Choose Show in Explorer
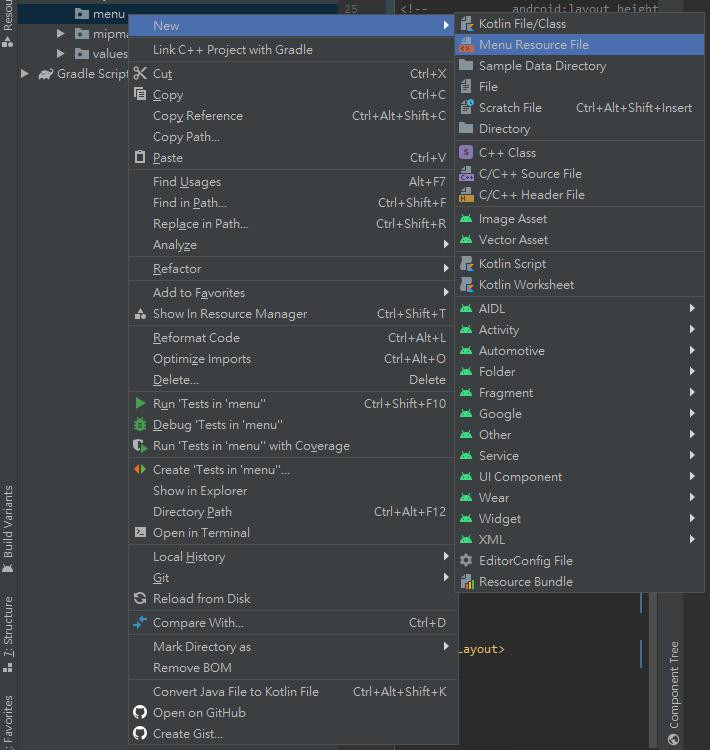 click(x=293, y=491)
